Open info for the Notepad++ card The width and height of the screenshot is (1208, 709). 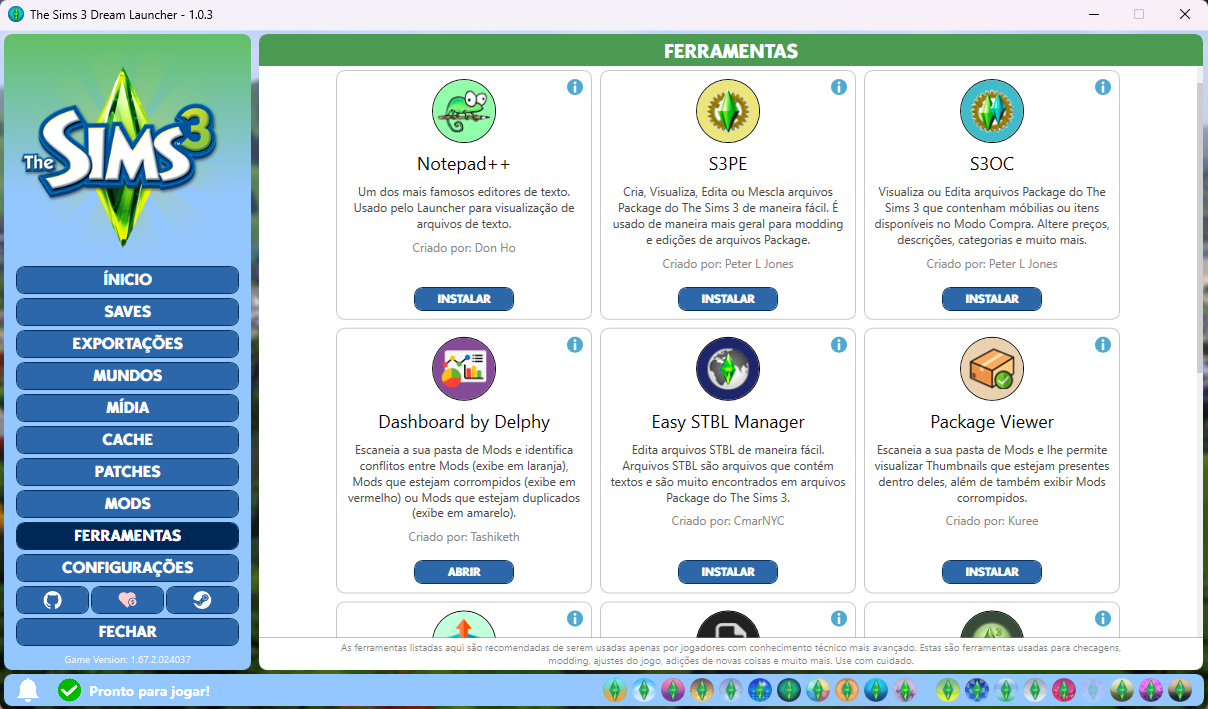575,87
